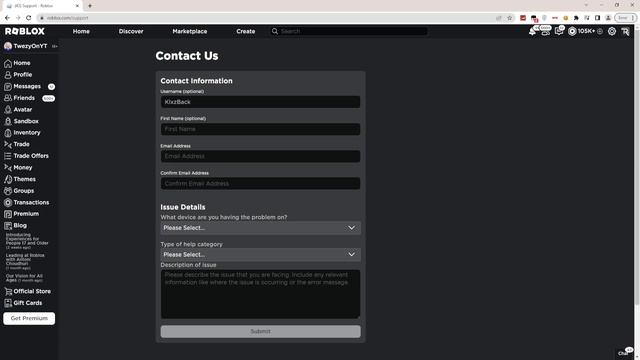Go to the Home top navigation item

pyautogui.click(x=81, y=31)
